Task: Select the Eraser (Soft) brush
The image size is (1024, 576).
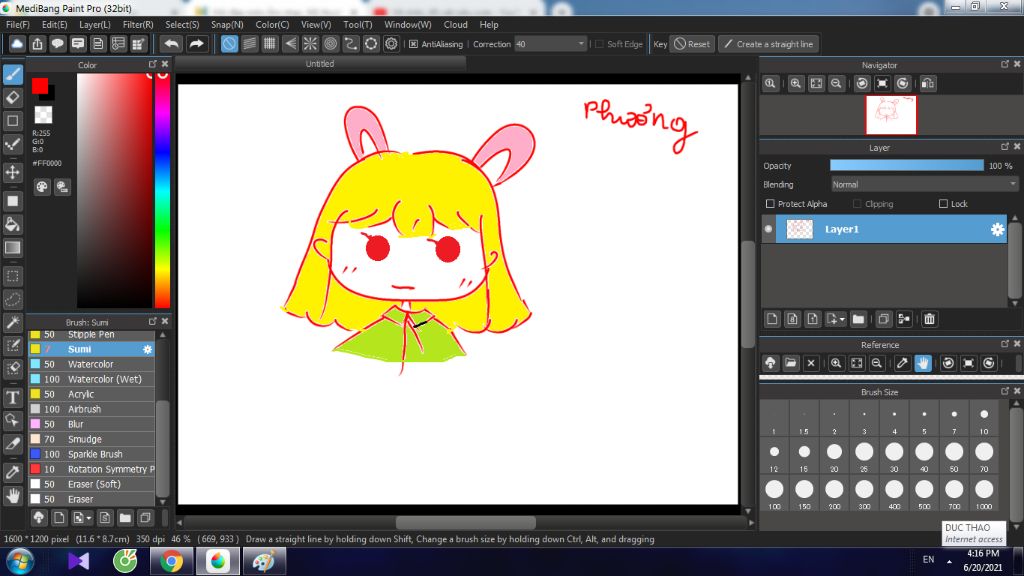Action: coord(91,484)
